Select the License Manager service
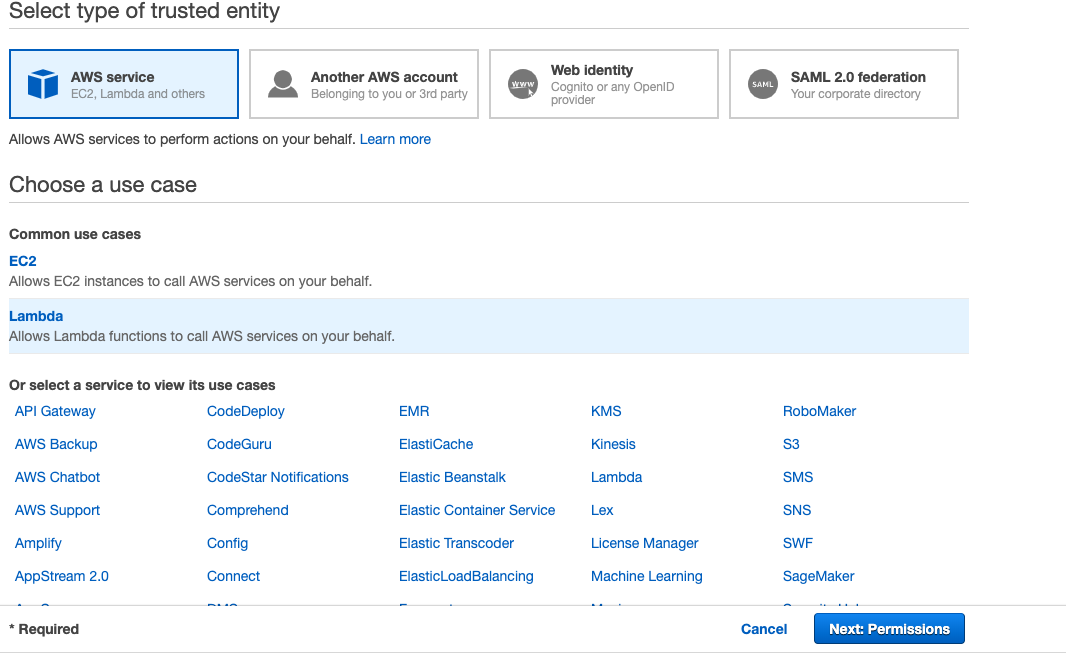This screenshot has width=1066, height=653. (x=644, y=544)
